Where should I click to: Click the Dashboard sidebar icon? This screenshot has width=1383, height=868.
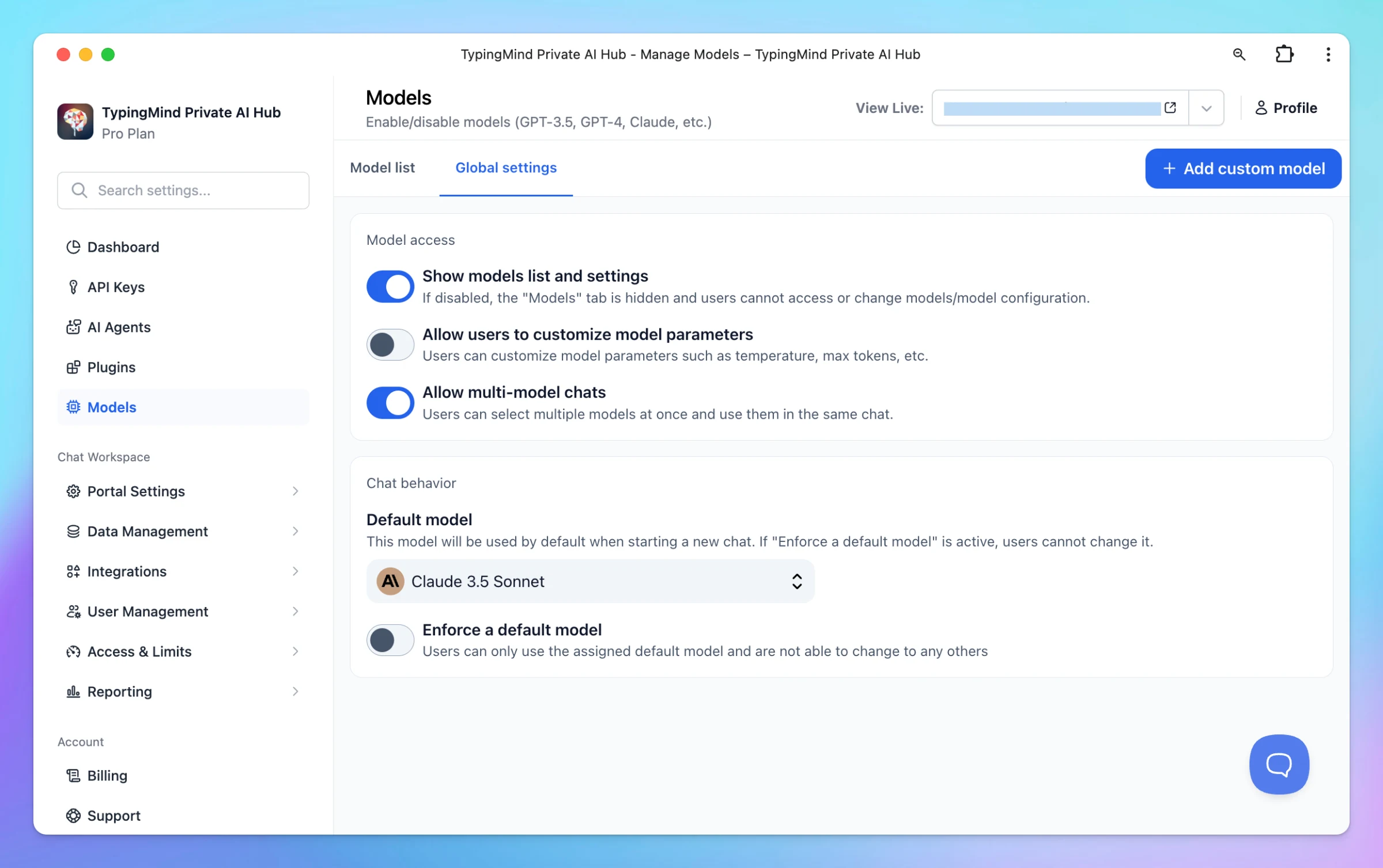(73, 247)
